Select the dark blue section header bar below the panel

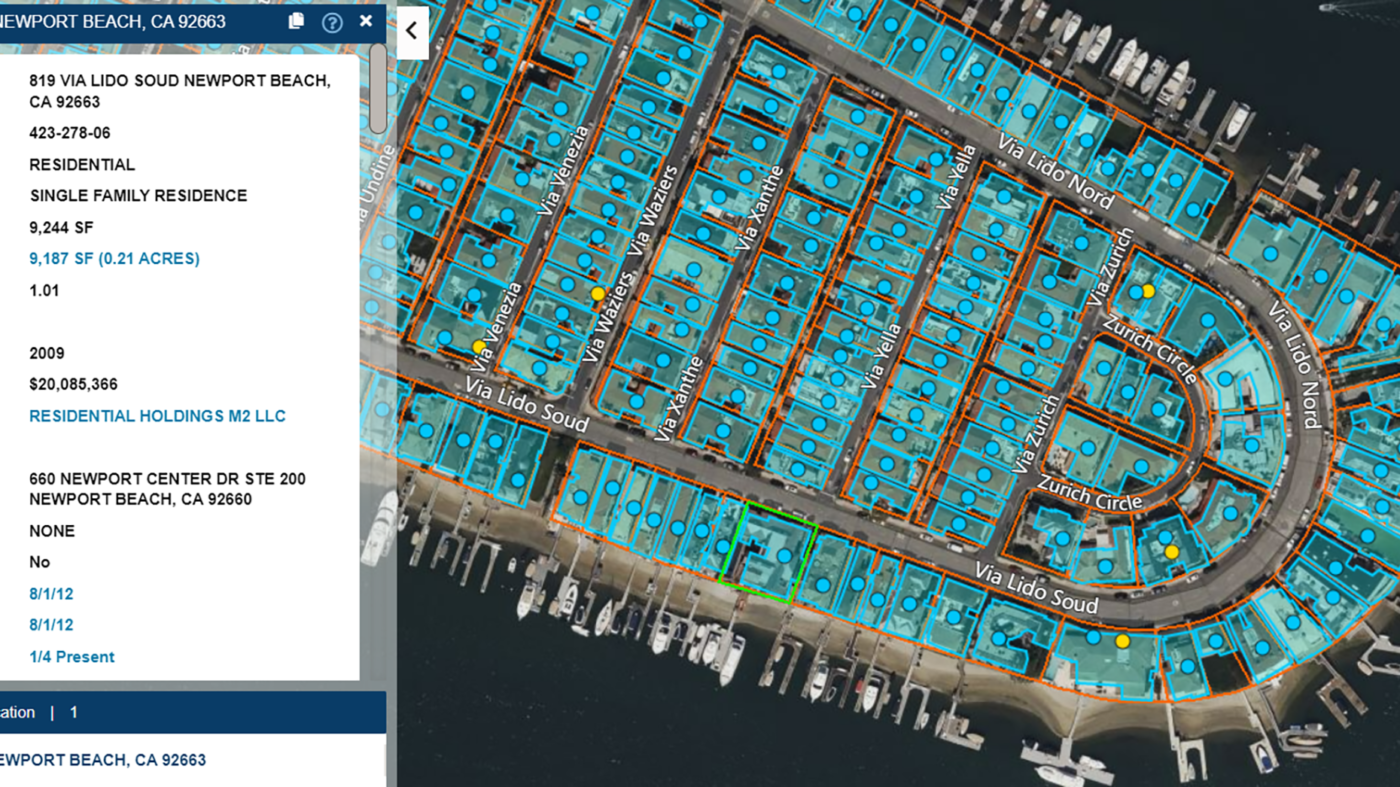point(190,712)
